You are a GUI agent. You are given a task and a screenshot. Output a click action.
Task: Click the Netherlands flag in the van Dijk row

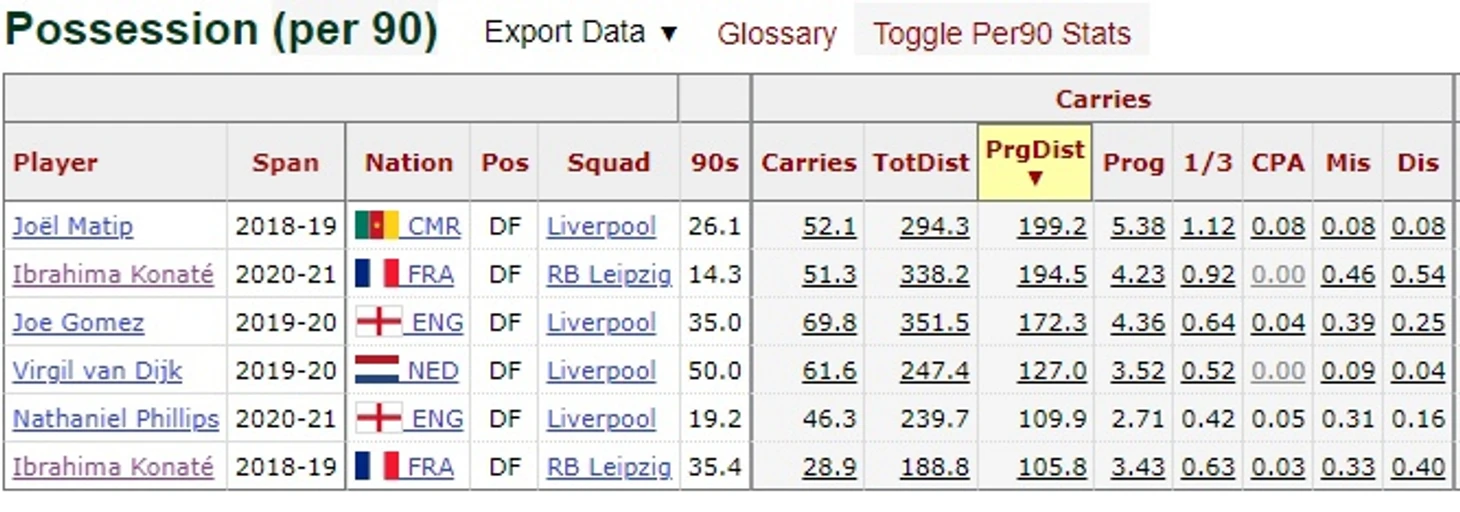pos(377,370)
